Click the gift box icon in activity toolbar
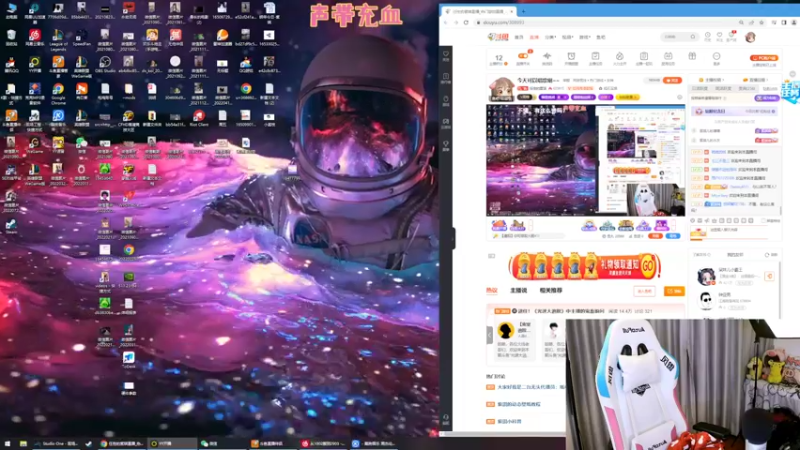The width and height of the screenshot is (800, 450). 692,57
